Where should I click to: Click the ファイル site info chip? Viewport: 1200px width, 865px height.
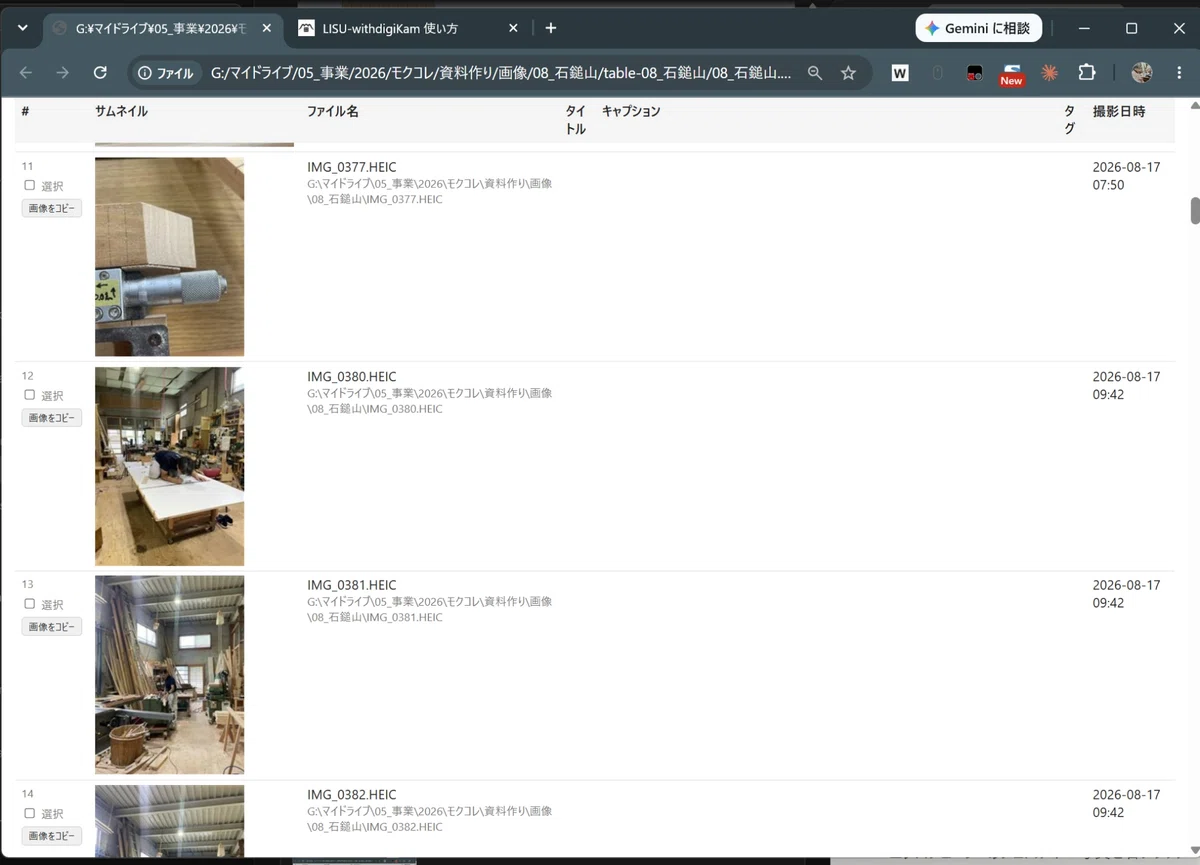pyautogui.click(x=167, y=73)
